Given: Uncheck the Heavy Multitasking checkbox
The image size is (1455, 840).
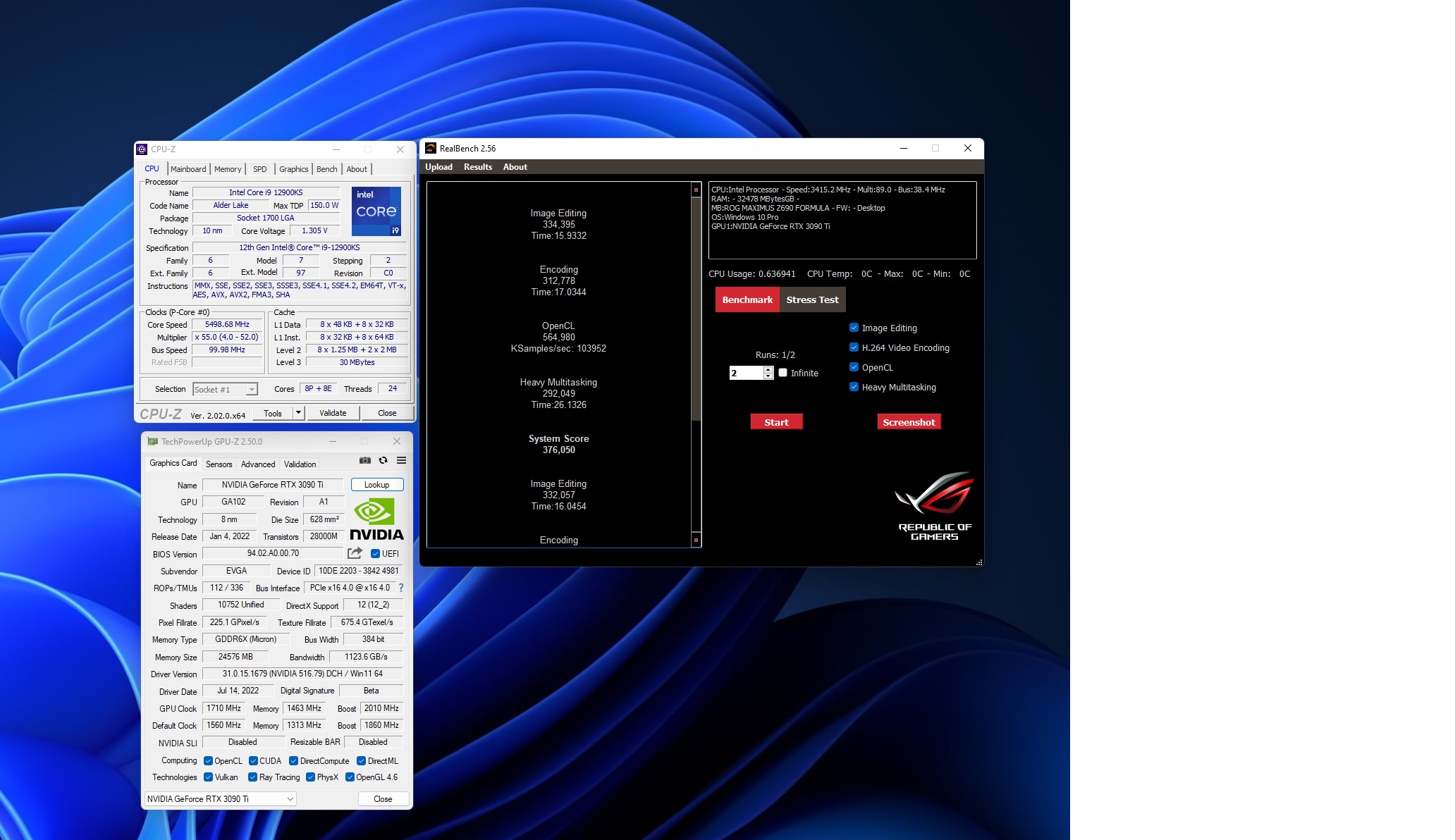Looking at the screenshot, I should (854, 387).
